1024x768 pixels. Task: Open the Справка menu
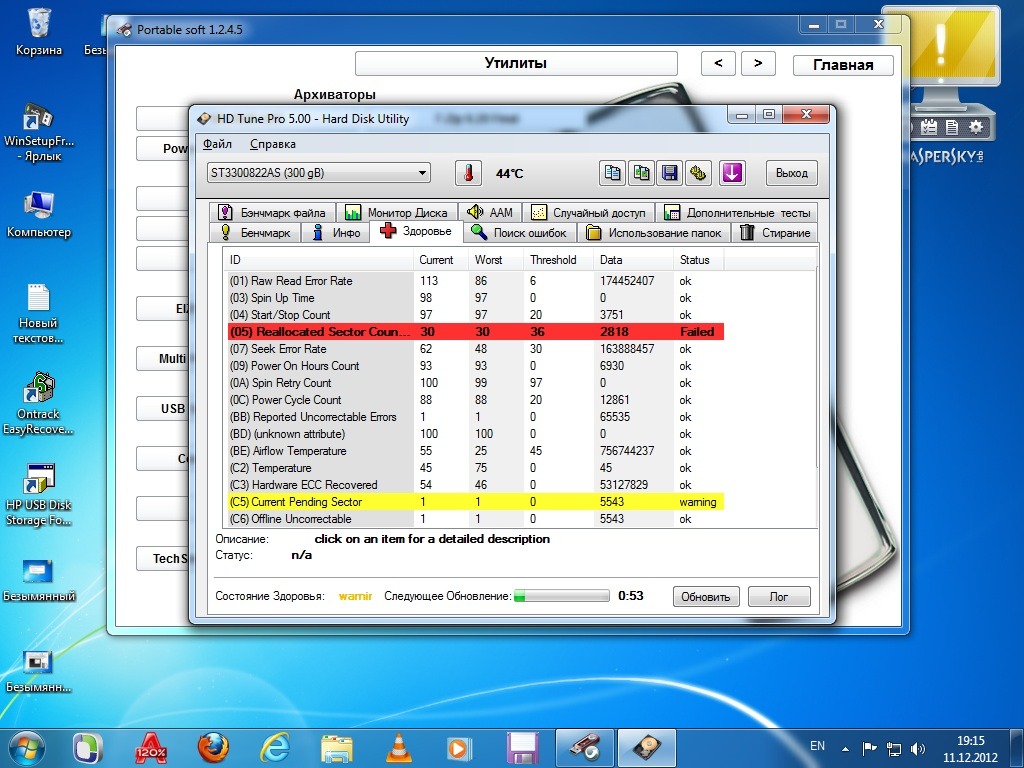272,144
